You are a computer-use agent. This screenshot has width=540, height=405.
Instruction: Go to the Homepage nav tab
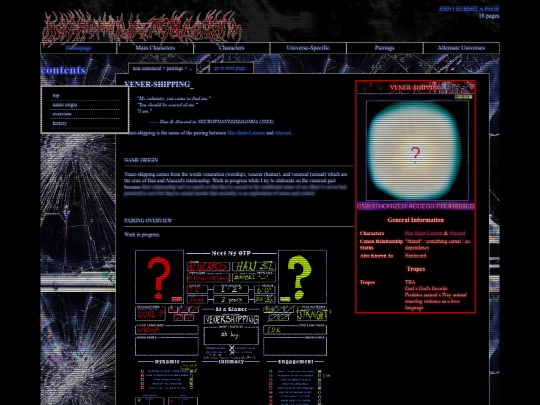(79, 48)
